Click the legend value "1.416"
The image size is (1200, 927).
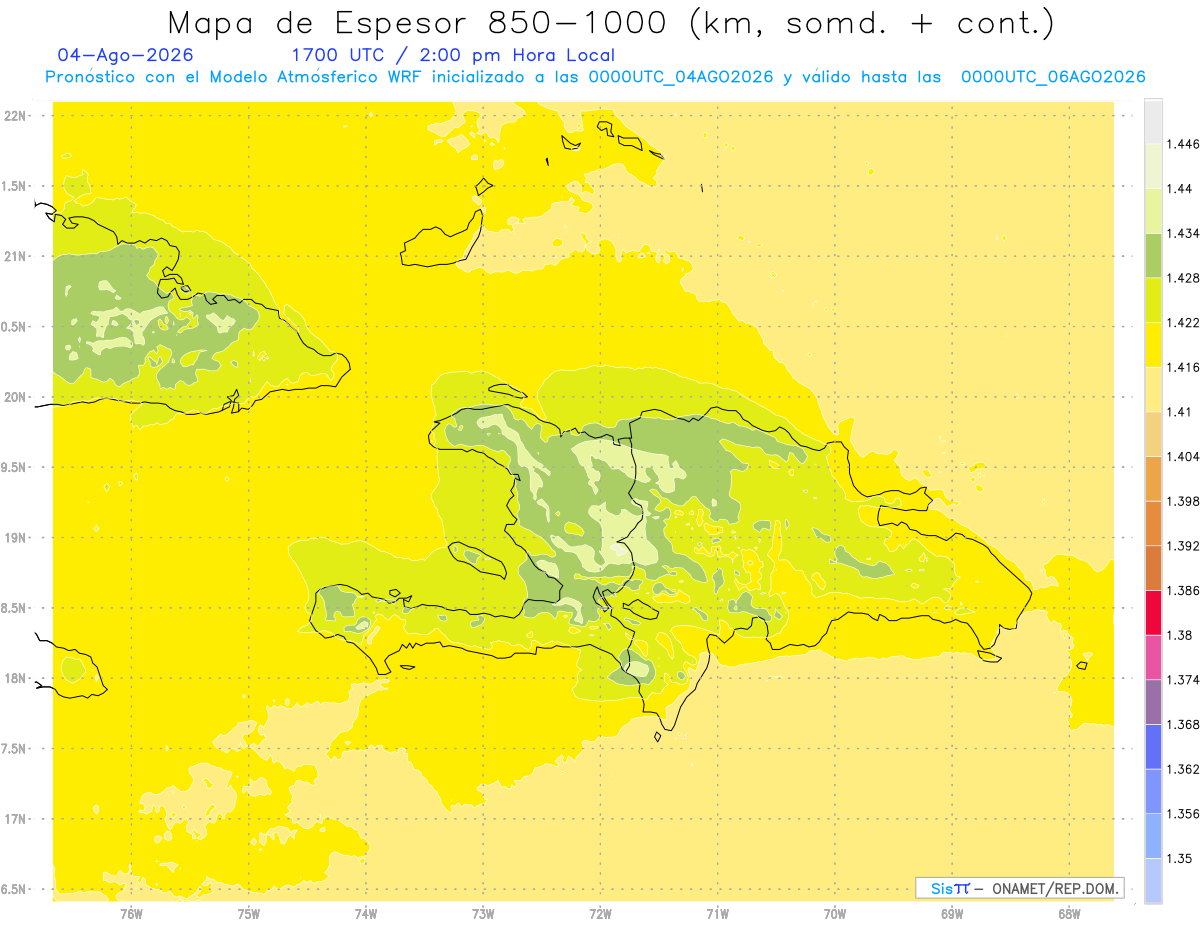(1185, 367)
